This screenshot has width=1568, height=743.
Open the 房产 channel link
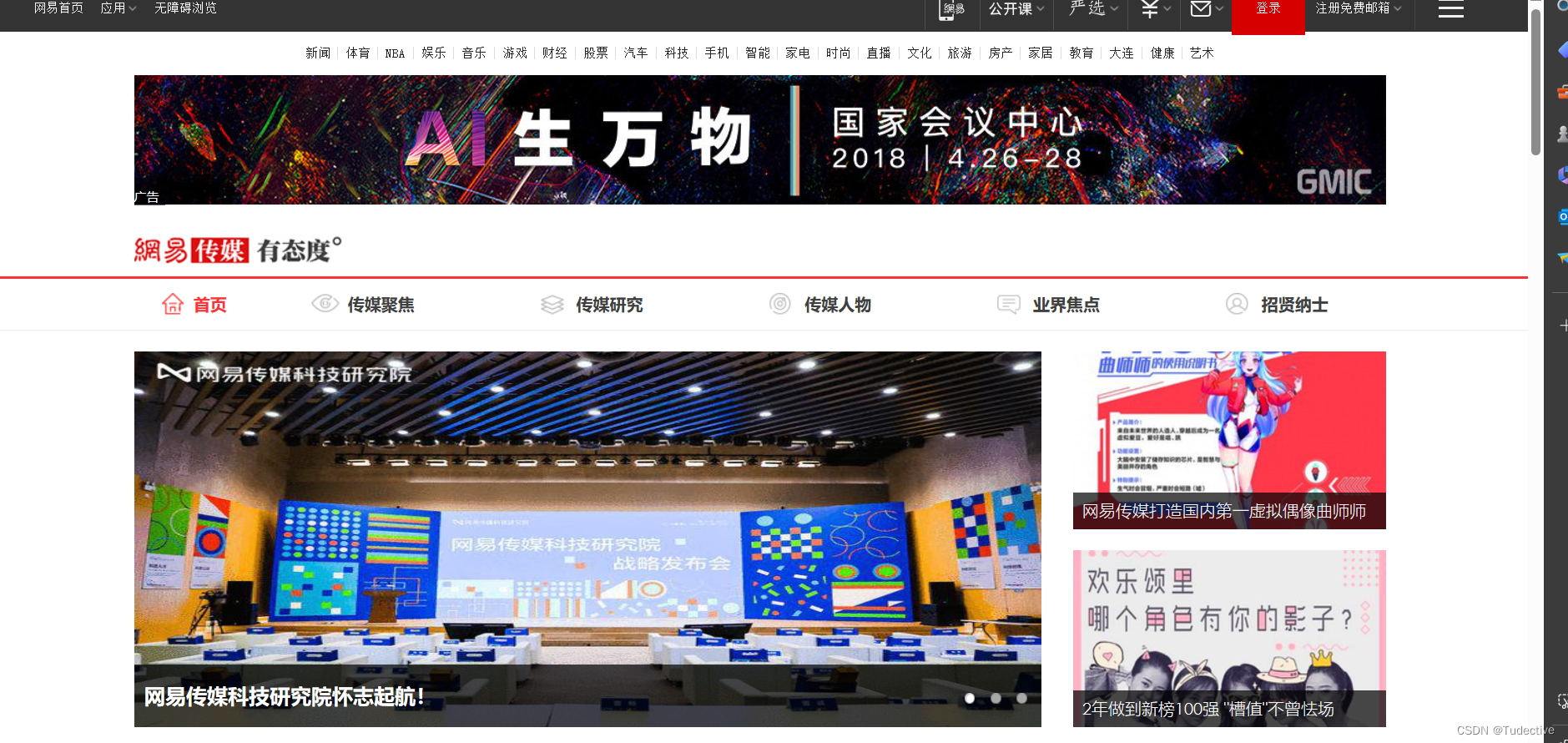coord(1001,53)
